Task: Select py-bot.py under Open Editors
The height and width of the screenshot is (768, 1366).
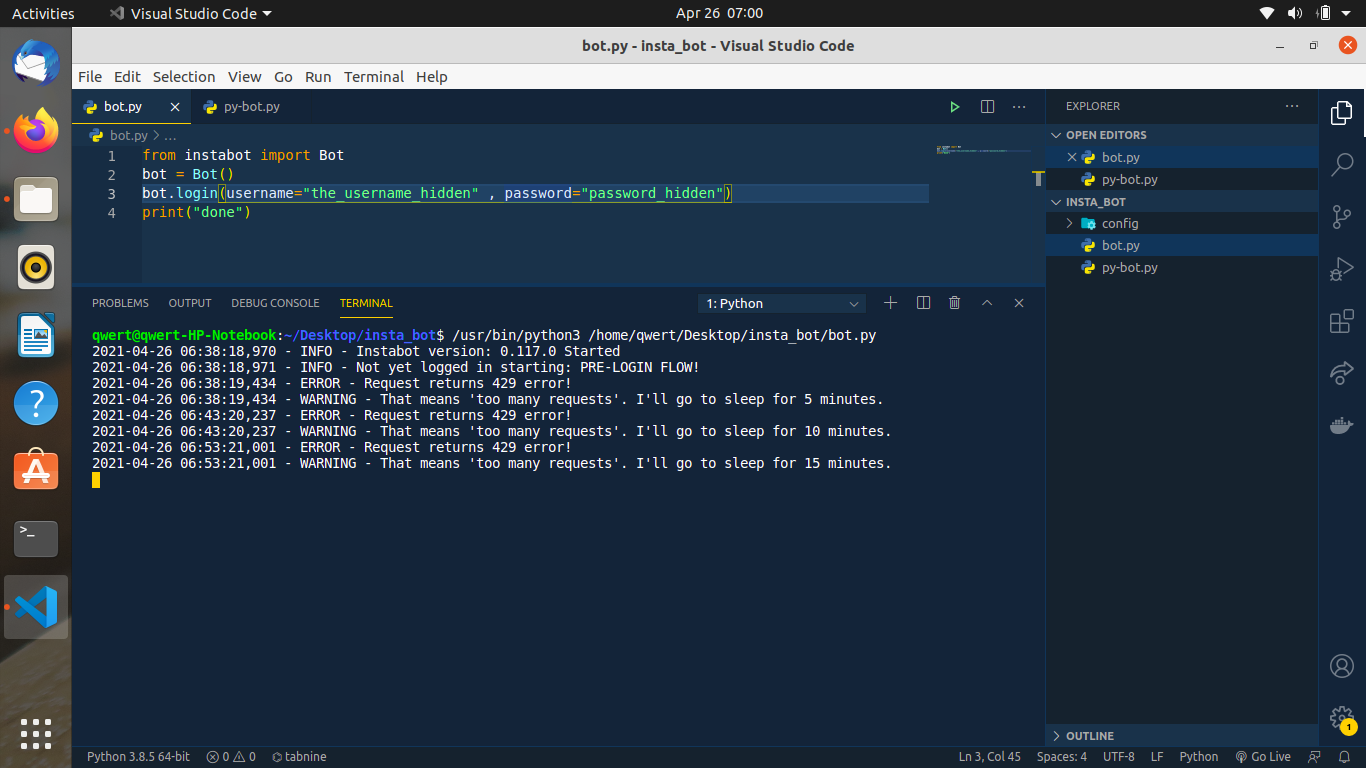Action: (1182, 179)
